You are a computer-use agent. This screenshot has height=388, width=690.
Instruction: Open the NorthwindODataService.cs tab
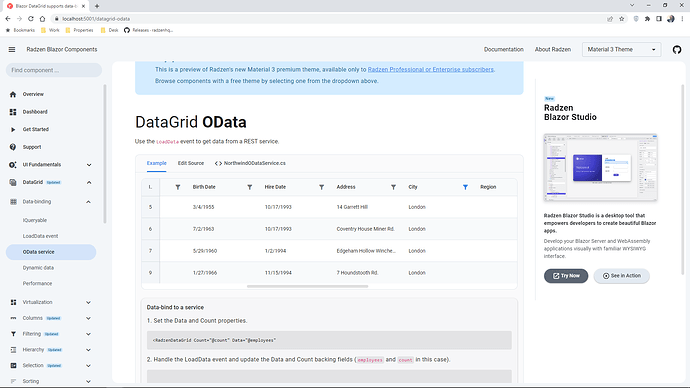(x=250, y=163)
